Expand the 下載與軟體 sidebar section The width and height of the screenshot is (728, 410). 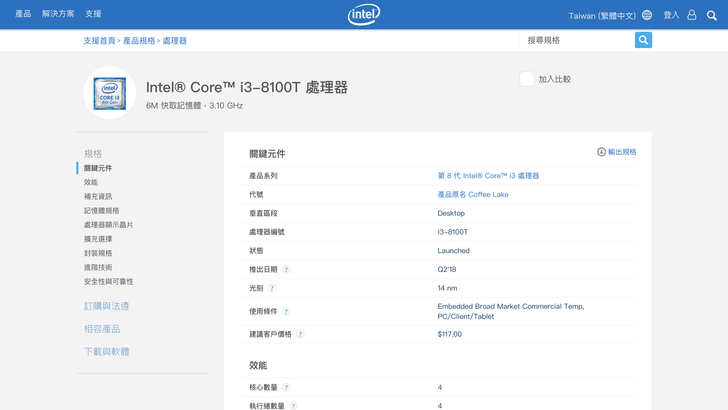tap(106, 352)
